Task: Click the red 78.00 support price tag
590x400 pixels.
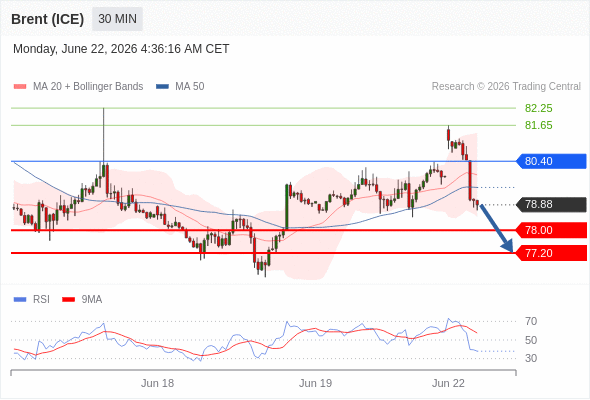Action: click(x=551, y=230)
